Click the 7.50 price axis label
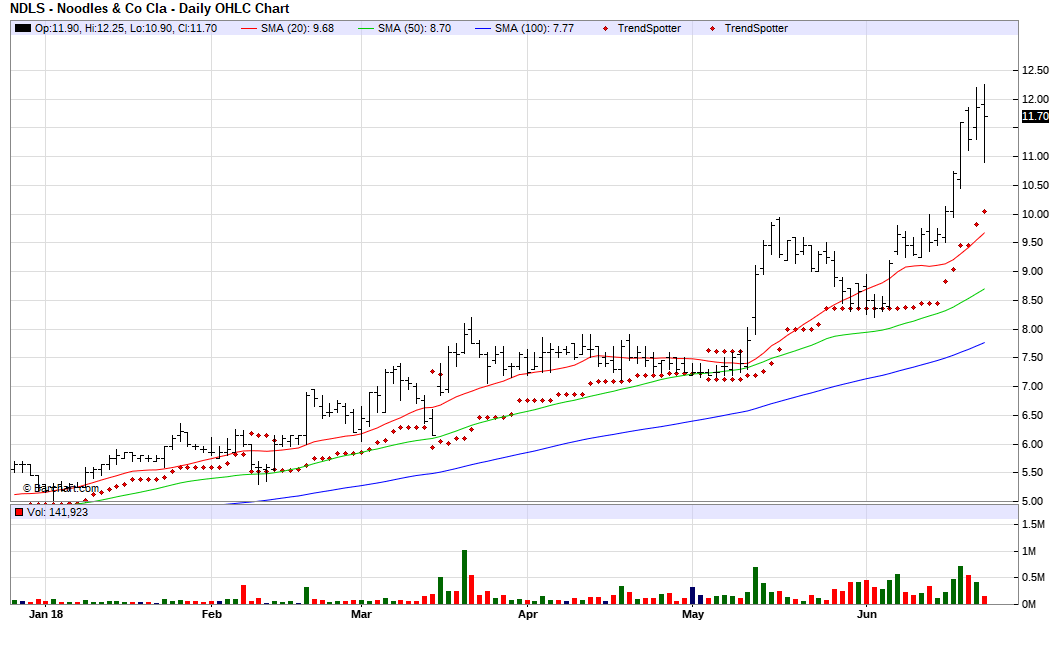This screenshot has height=645, width=1060. 1032,358
